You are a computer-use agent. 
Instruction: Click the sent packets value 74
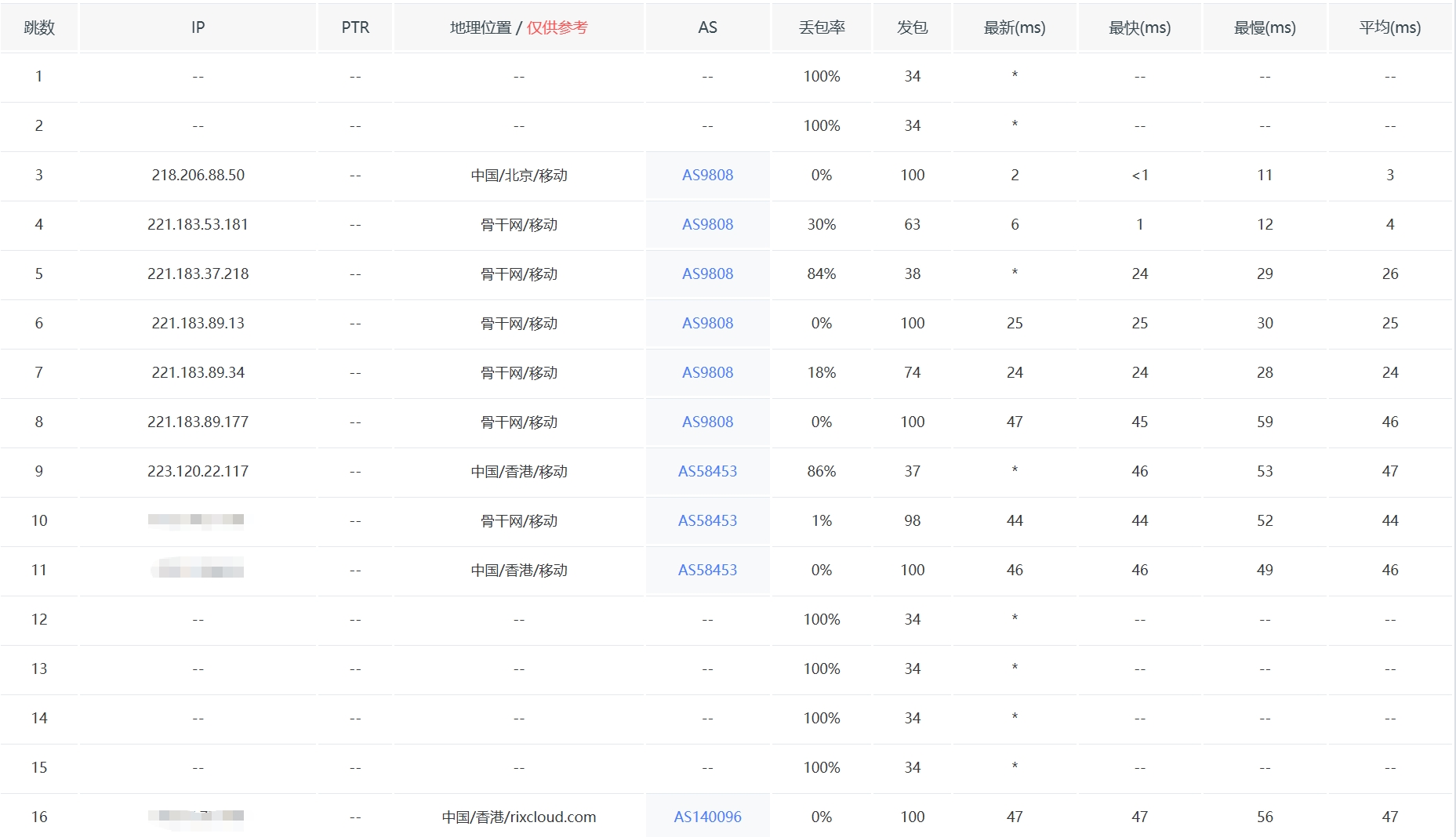(x=912, y=372)
